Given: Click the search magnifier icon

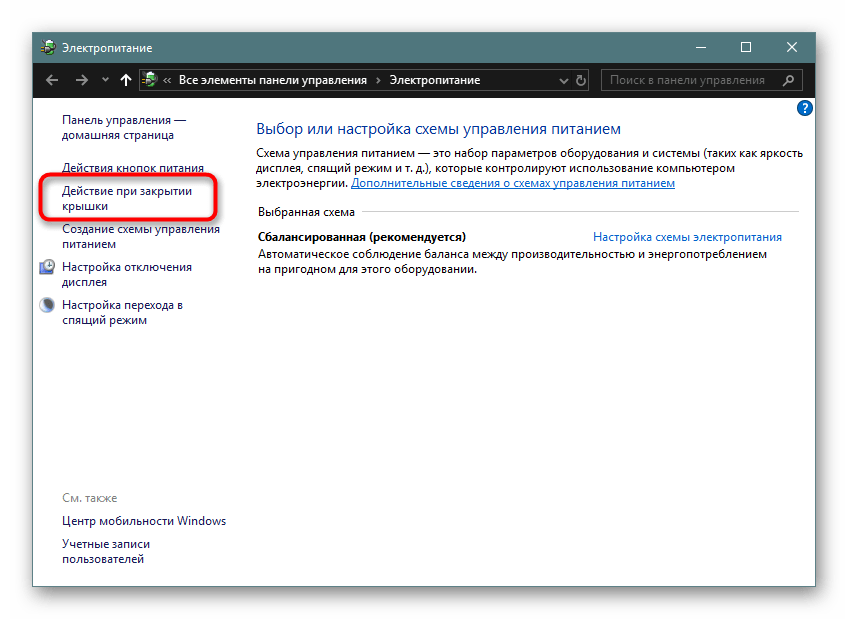Looking at the screenshot, I should tap(789, 80).
